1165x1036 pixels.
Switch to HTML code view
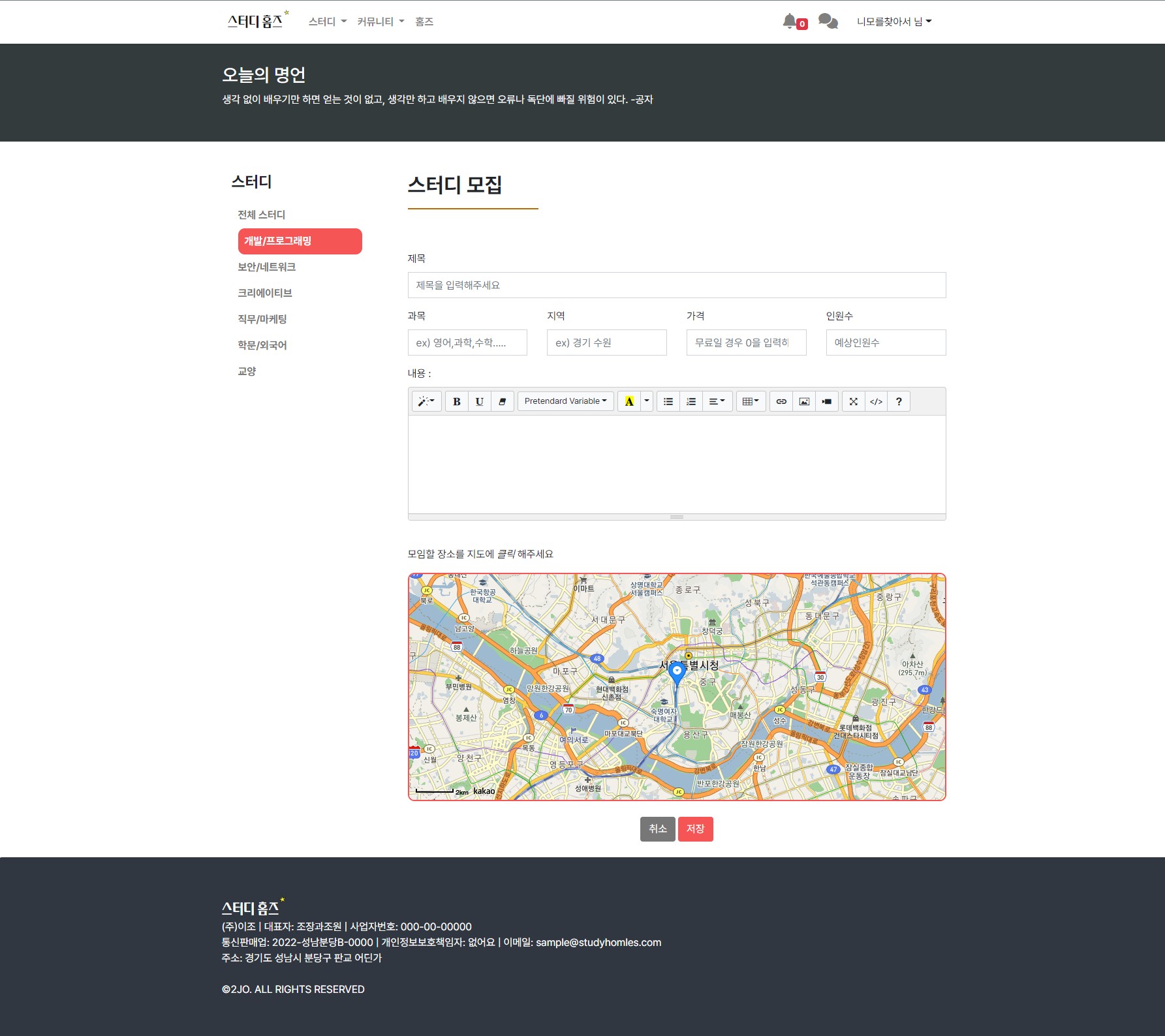coord(876,401)
